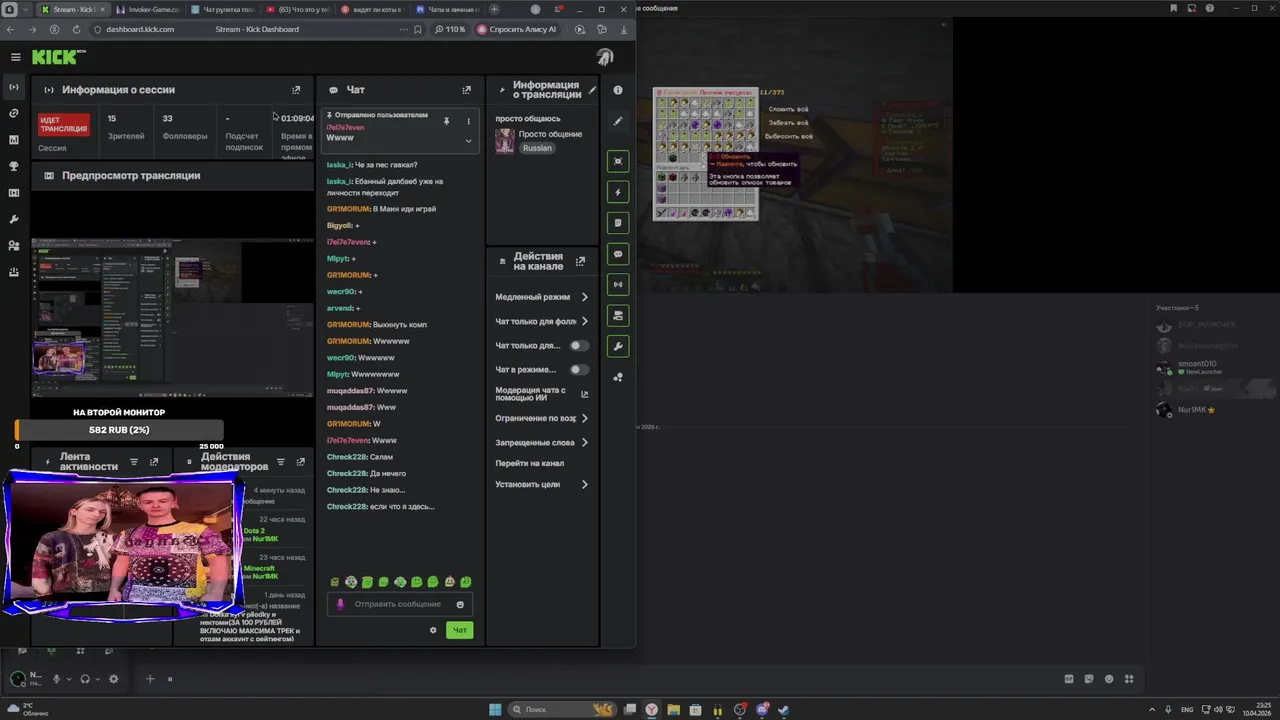
Task: Click the three-dots cluster icon below wrench
Action: pyautogui.click(x=618, y=377)
